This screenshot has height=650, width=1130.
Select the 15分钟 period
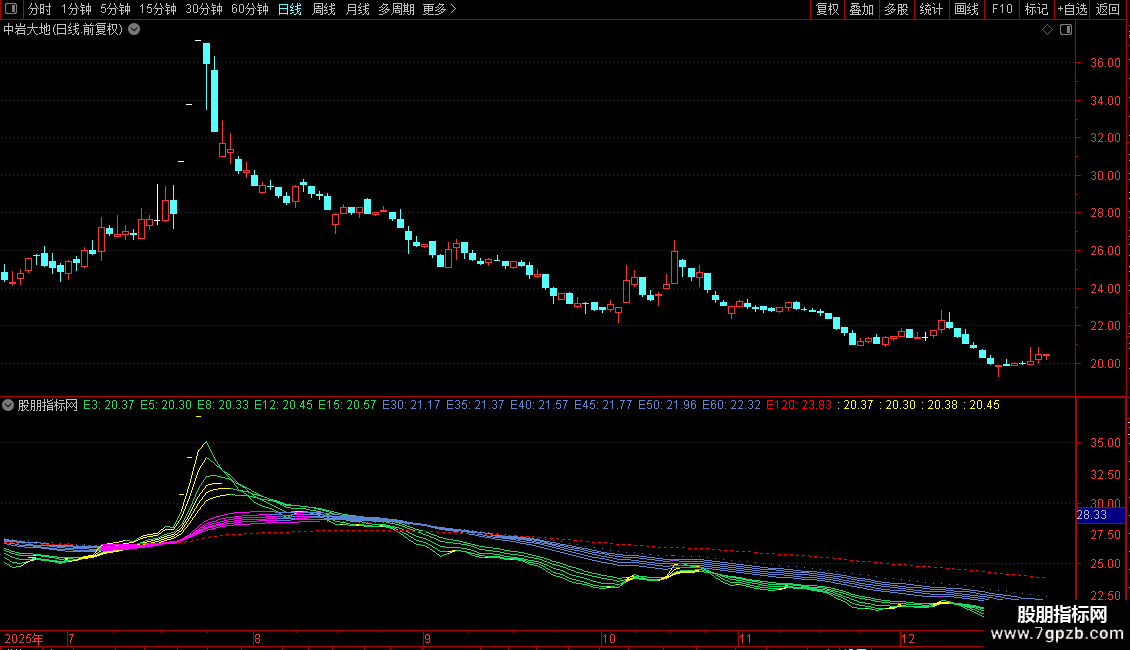pos(158,9)
